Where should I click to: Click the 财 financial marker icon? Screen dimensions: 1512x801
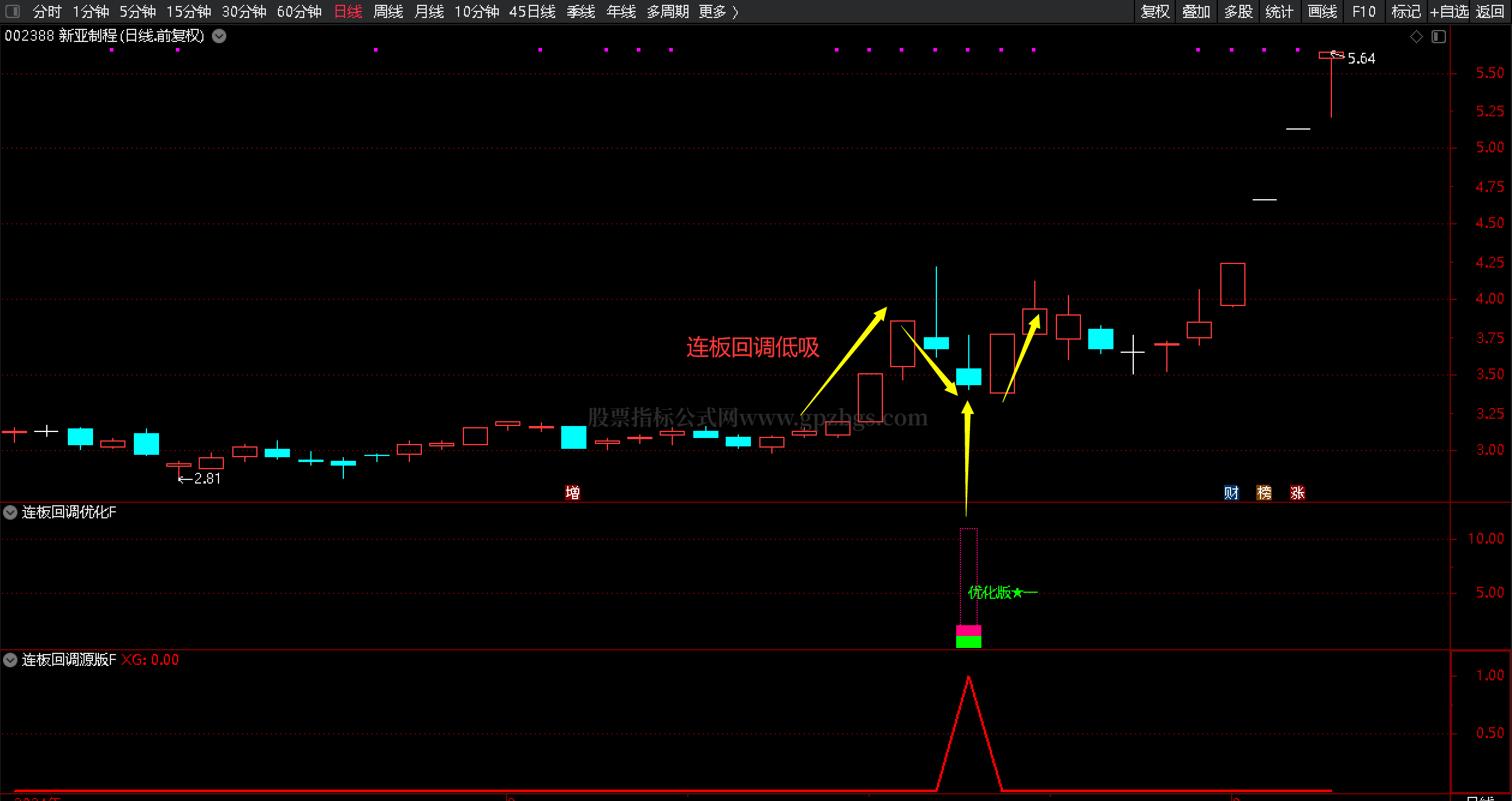tap(1232, 493)
